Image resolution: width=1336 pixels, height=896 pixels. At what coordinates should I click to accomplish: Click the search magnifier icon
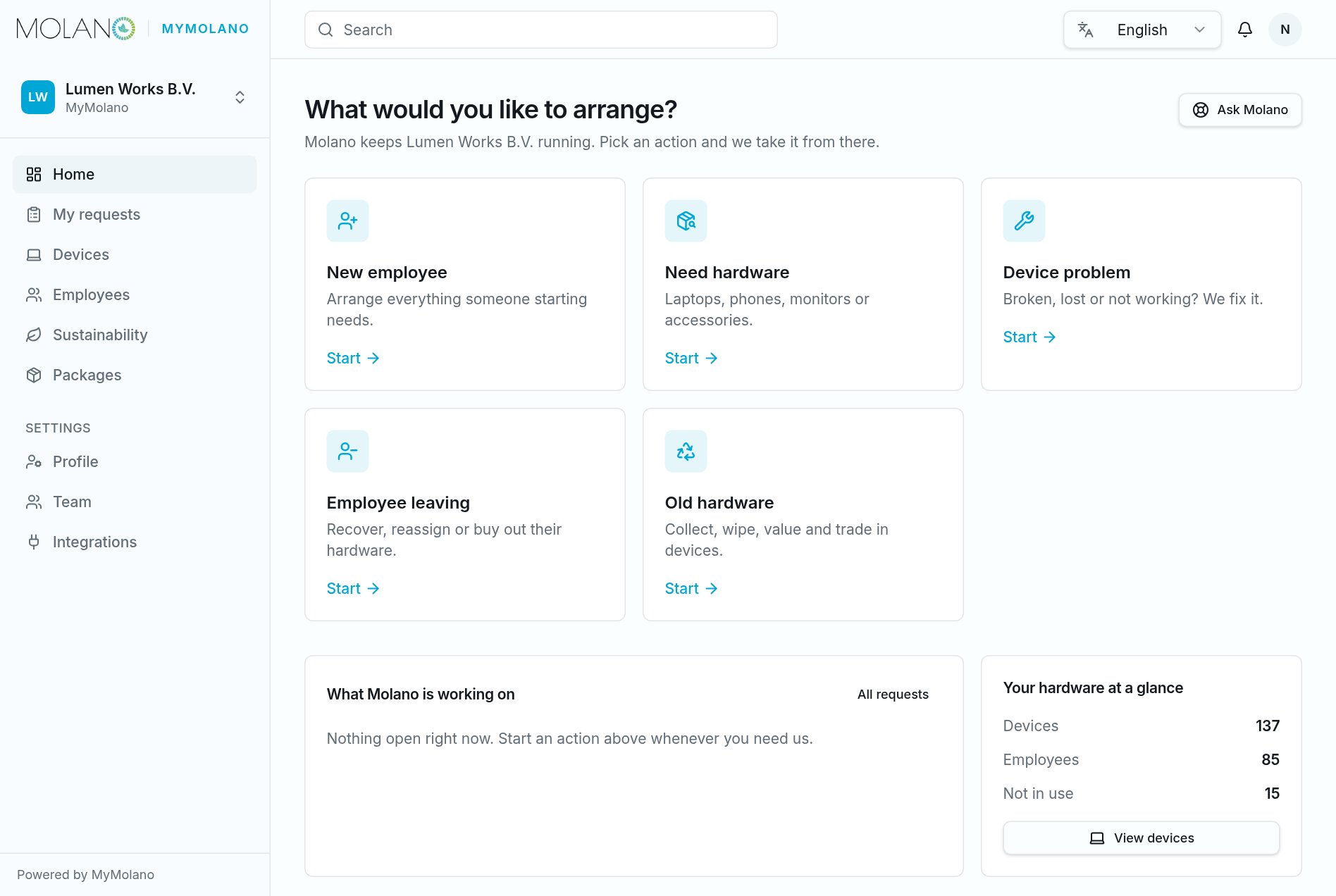pyautogui.click(x=326, y=30)
